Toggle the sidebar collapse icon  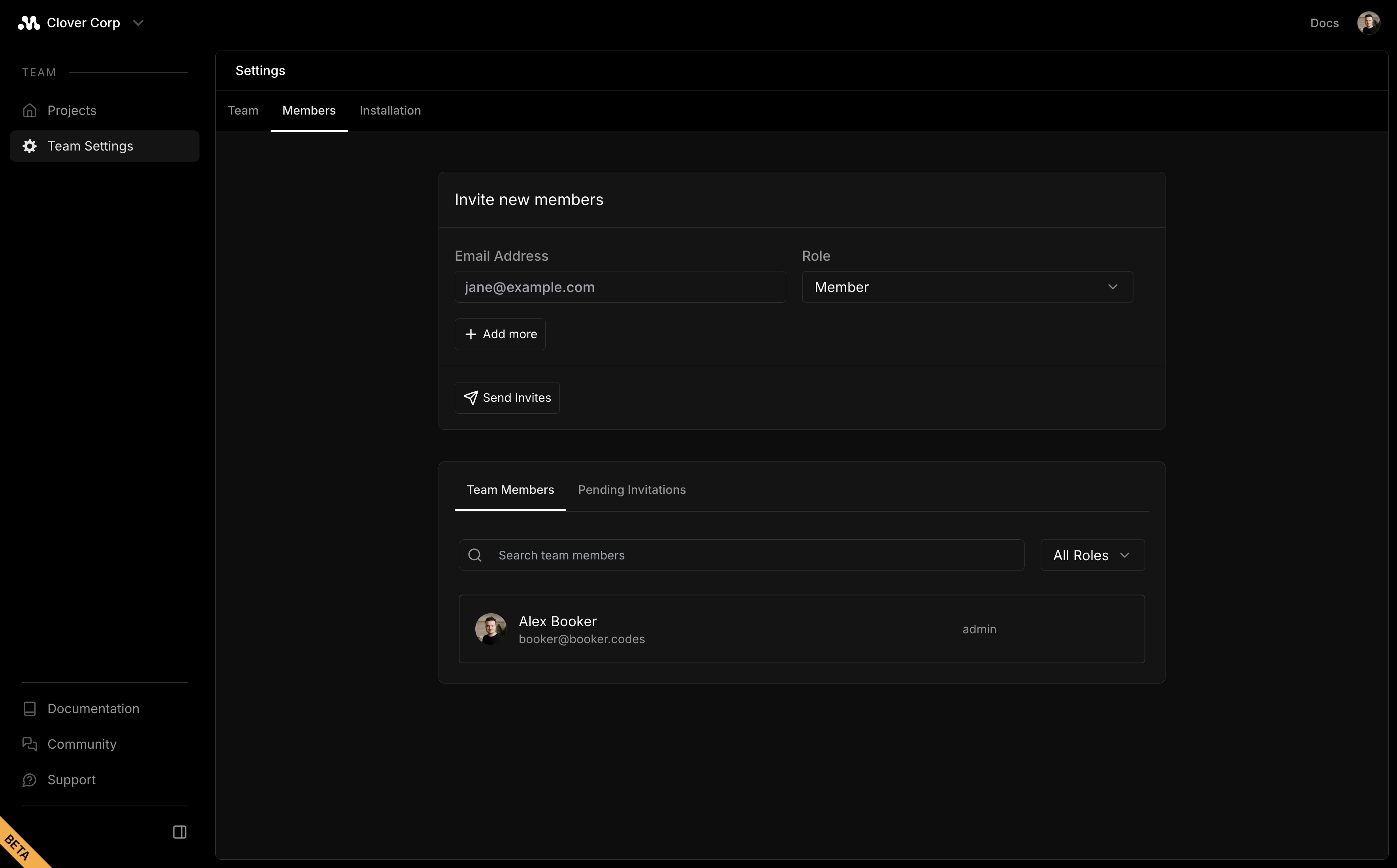[180, 832]
